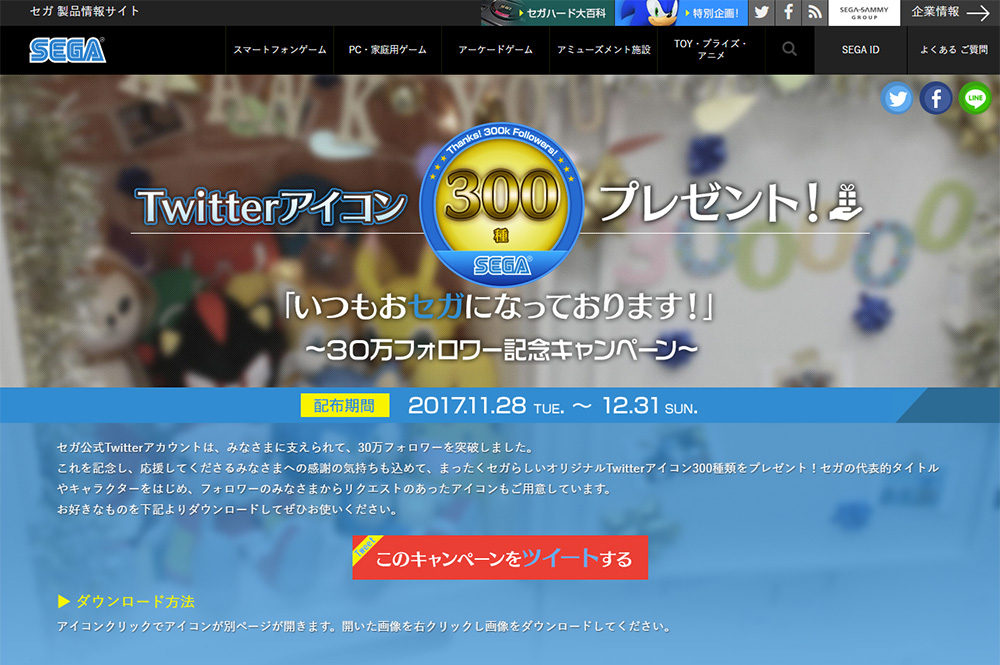1000x665 pixels.
Task: Share via round Twitter button
Action: [897, 98]
